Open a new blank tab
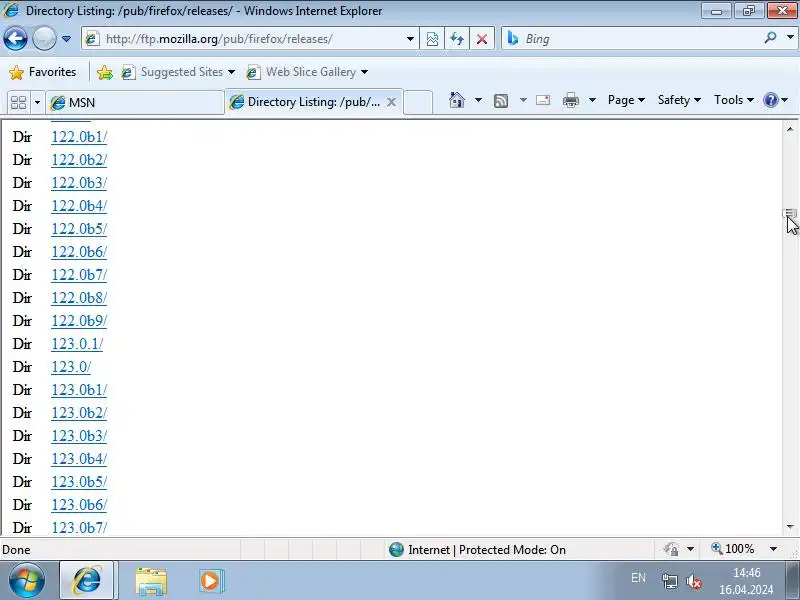The width and height of the screenshot is (800, 600). [x=418, y=102]
